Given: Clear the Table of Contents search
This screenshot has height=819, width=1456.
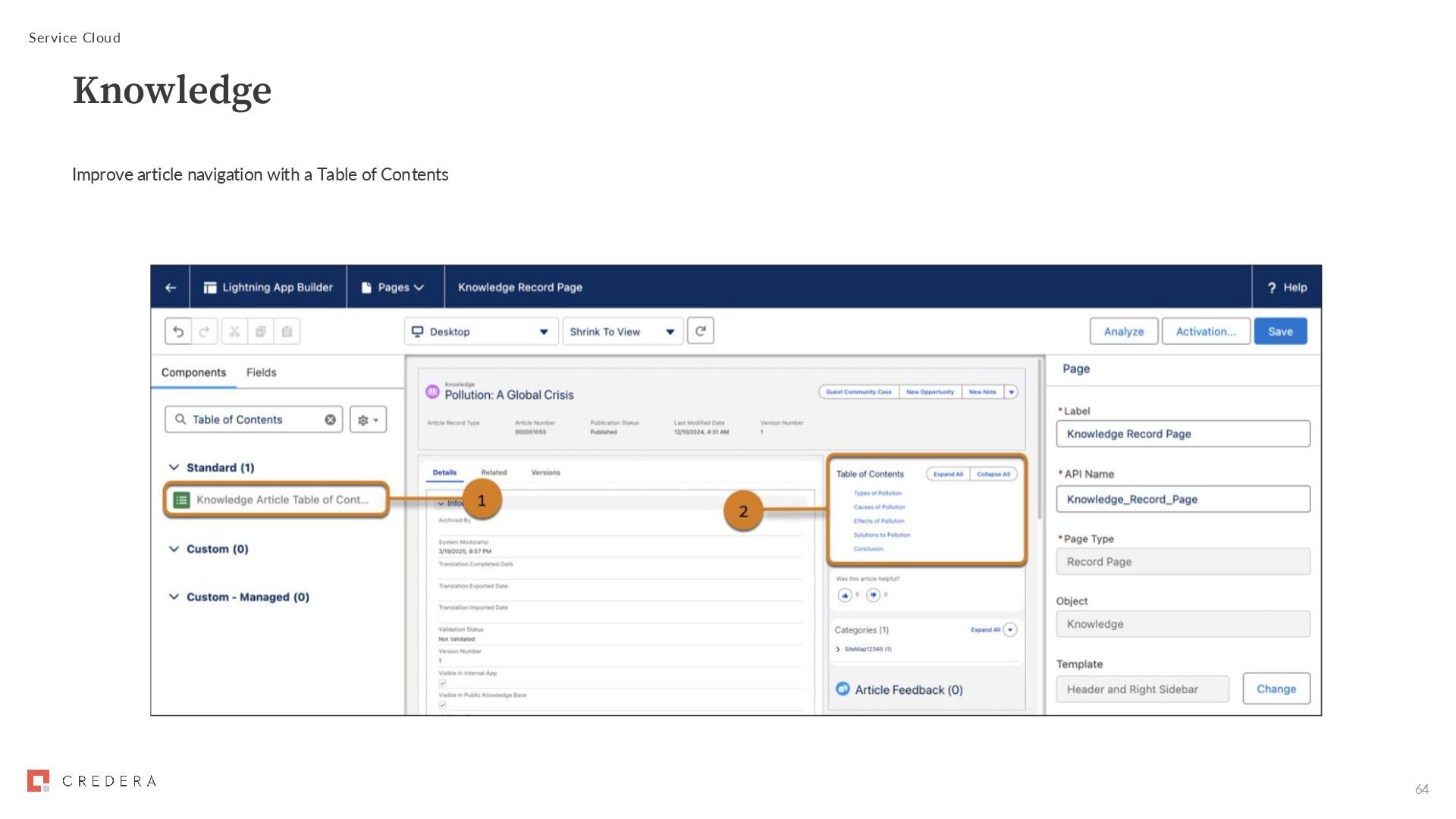Looking at the screenshot, I should tap(330, 419).
